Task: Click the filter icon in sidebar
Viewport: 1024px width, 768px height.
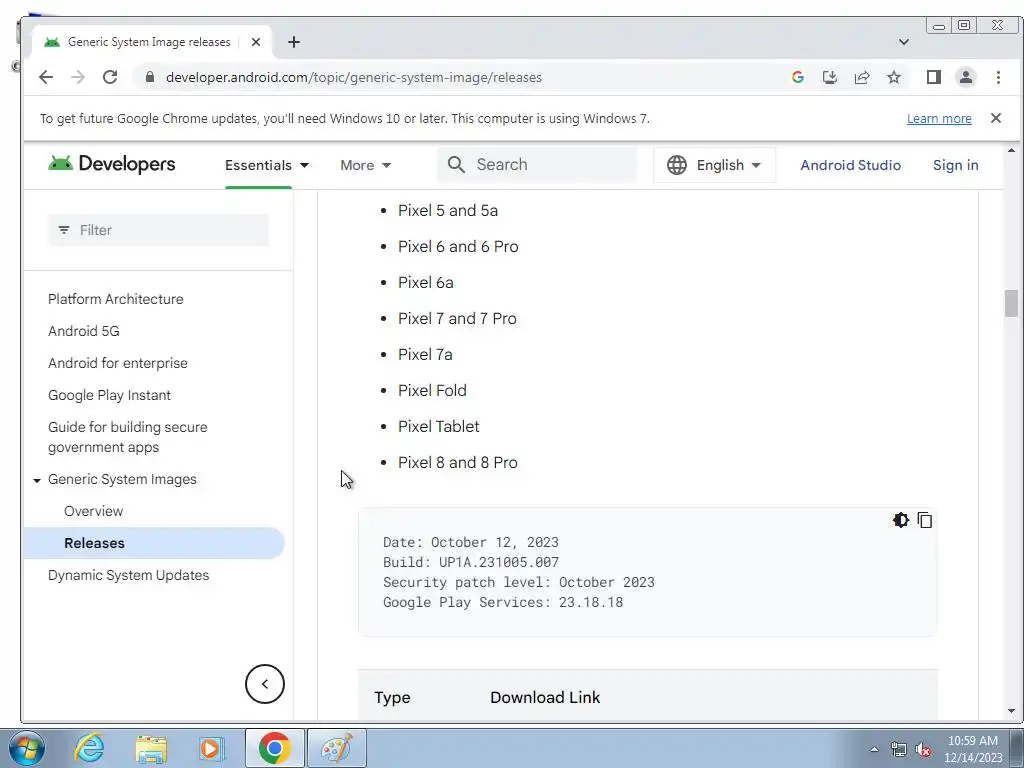Action: click(64, 230)
